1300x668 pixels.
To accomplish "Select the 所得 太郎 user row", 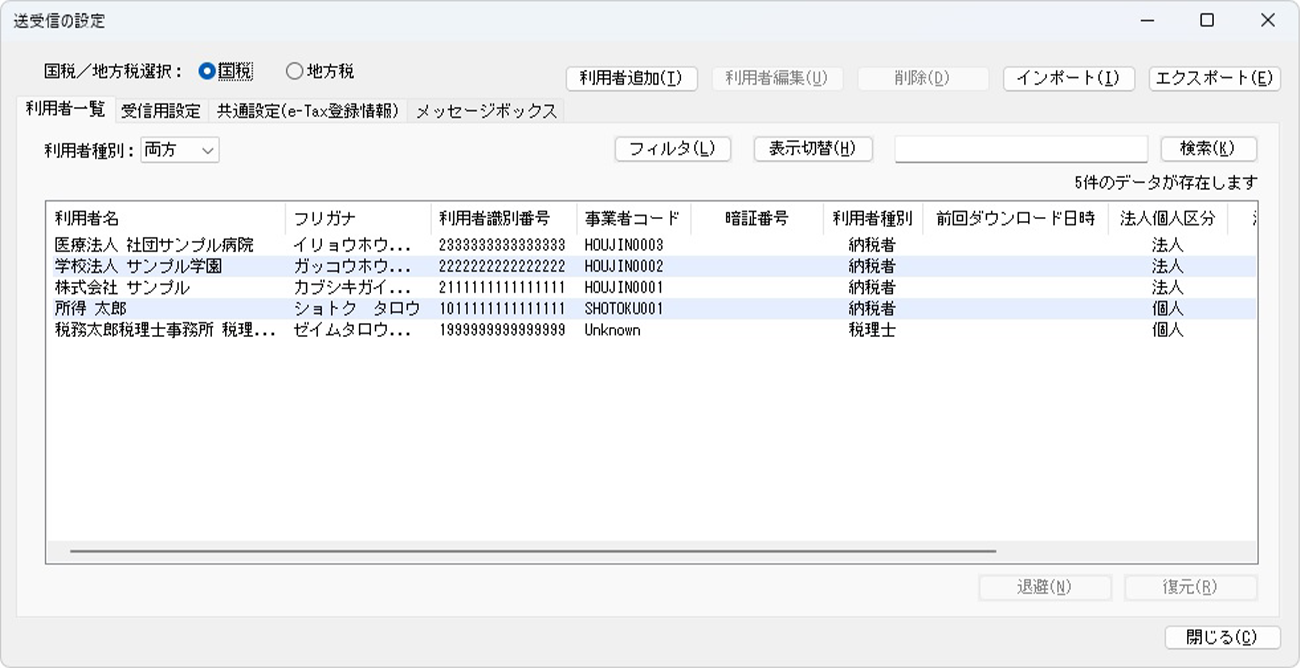I will tap(91, 309).
